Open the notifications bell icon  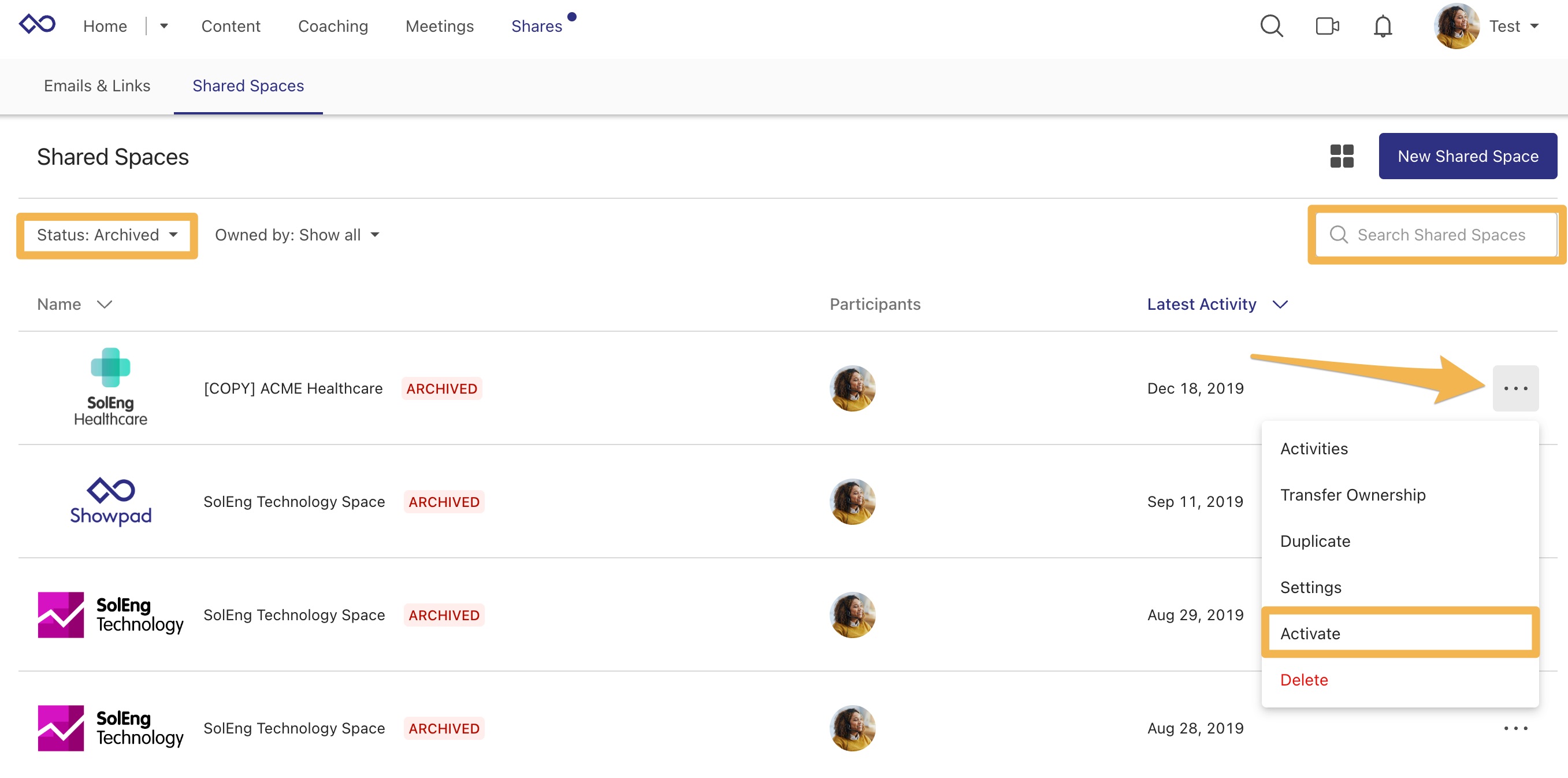point(1383,25)
